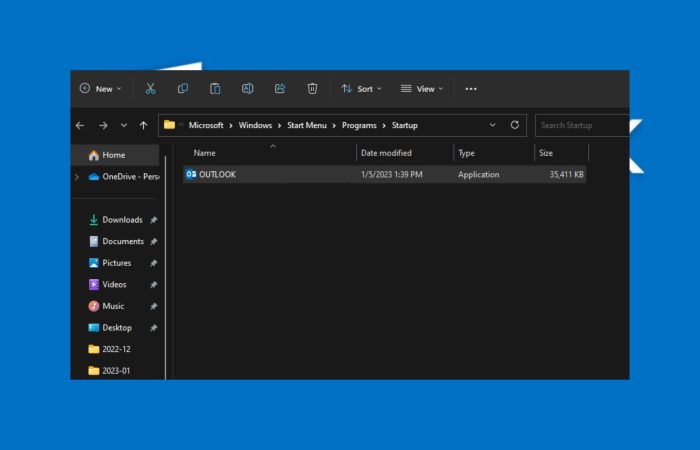Navigate to Programs in breadcrumb
Viewport: 700px width, 450px height.
tap(359, 125)
